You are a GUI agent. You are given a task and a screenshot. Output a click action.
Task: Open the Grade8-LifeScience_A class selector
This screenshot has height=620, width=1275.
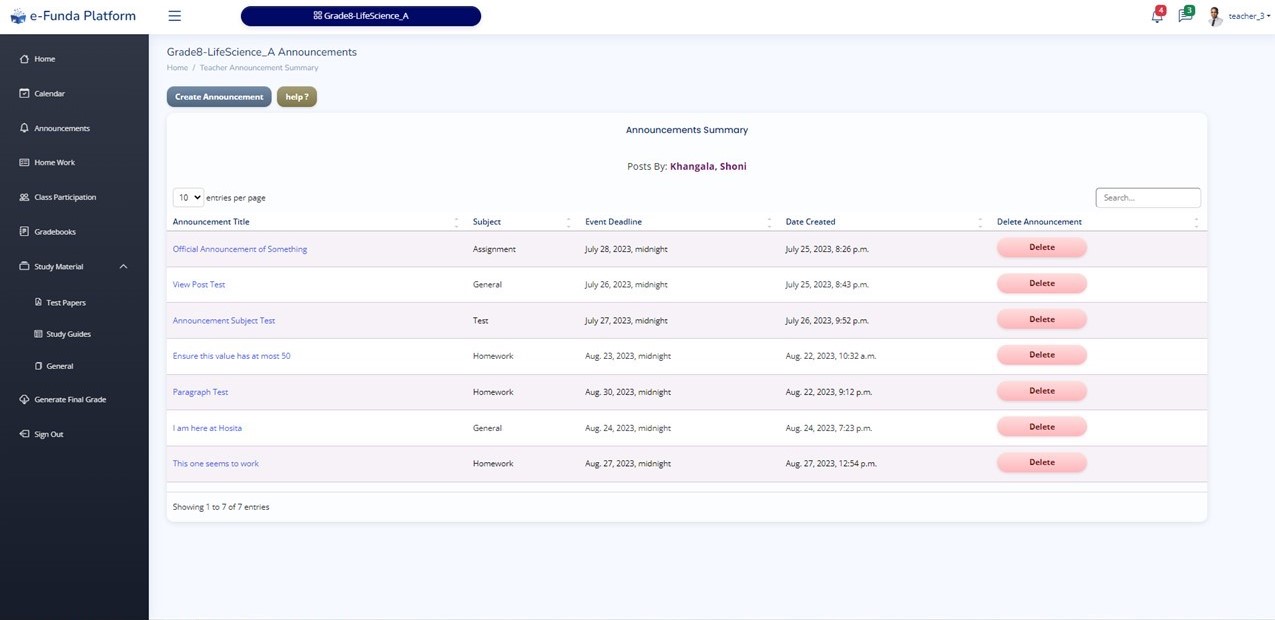[361, 16]
